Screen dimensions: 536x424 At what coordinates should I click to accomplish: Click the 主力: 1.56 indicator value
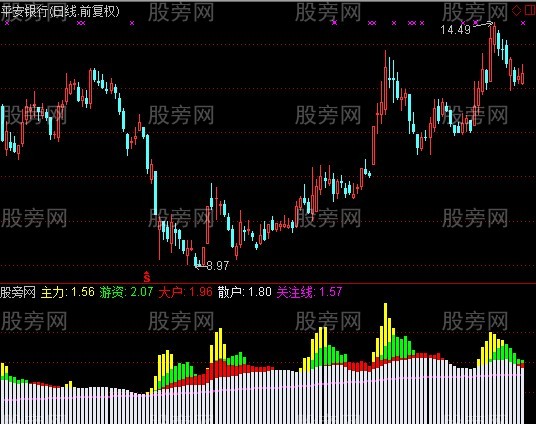(68, 292)
